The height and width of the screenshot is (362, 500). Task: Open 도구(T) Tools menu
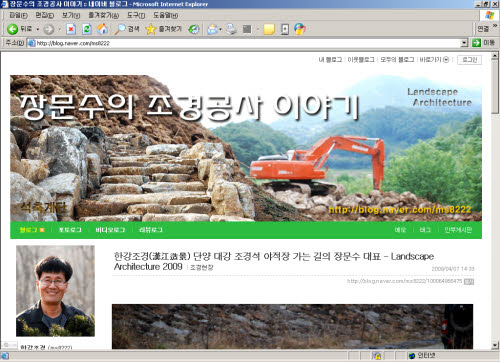(136, 15)
